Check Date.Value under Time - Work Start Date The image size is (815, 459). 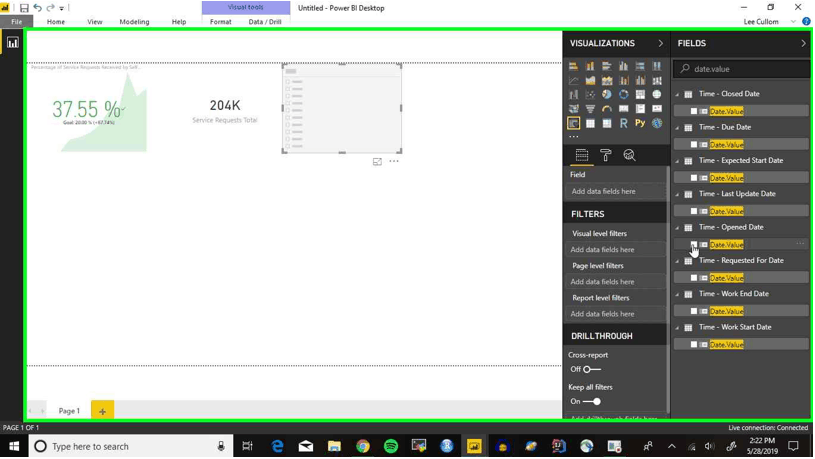[x=693, y=344]
